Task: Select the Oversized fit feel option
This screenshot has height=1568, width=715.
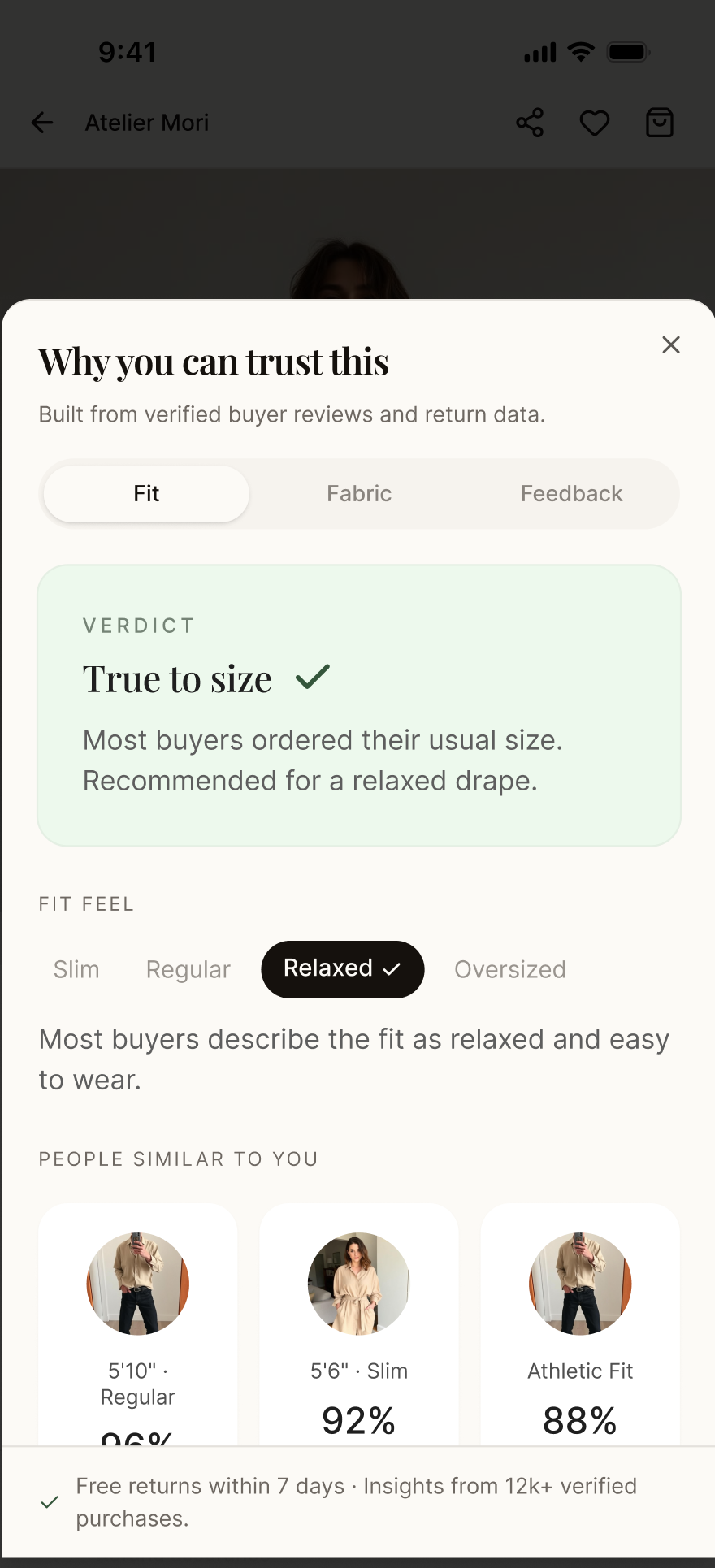Action: [x=510, y=969]
